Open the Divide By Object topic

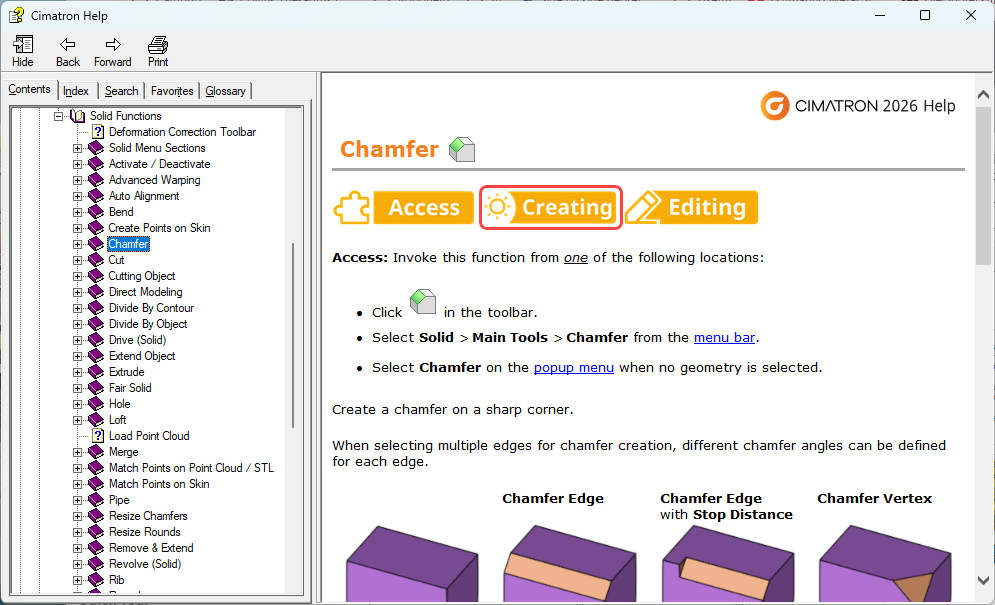point(148,324)
